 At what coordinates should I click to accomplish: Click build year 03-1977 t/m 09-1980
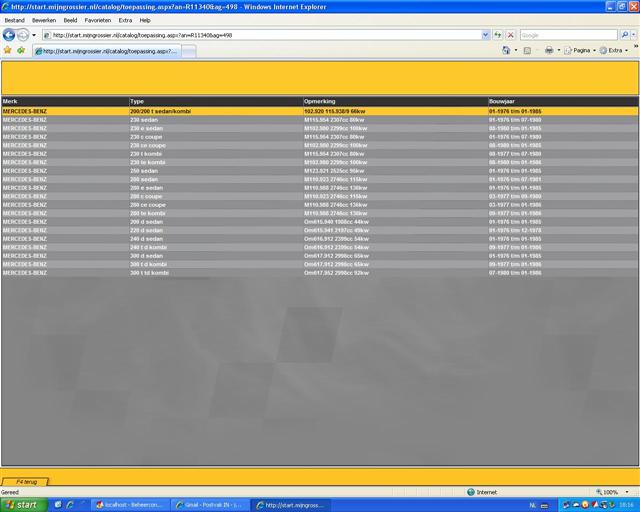coord(515,196)
